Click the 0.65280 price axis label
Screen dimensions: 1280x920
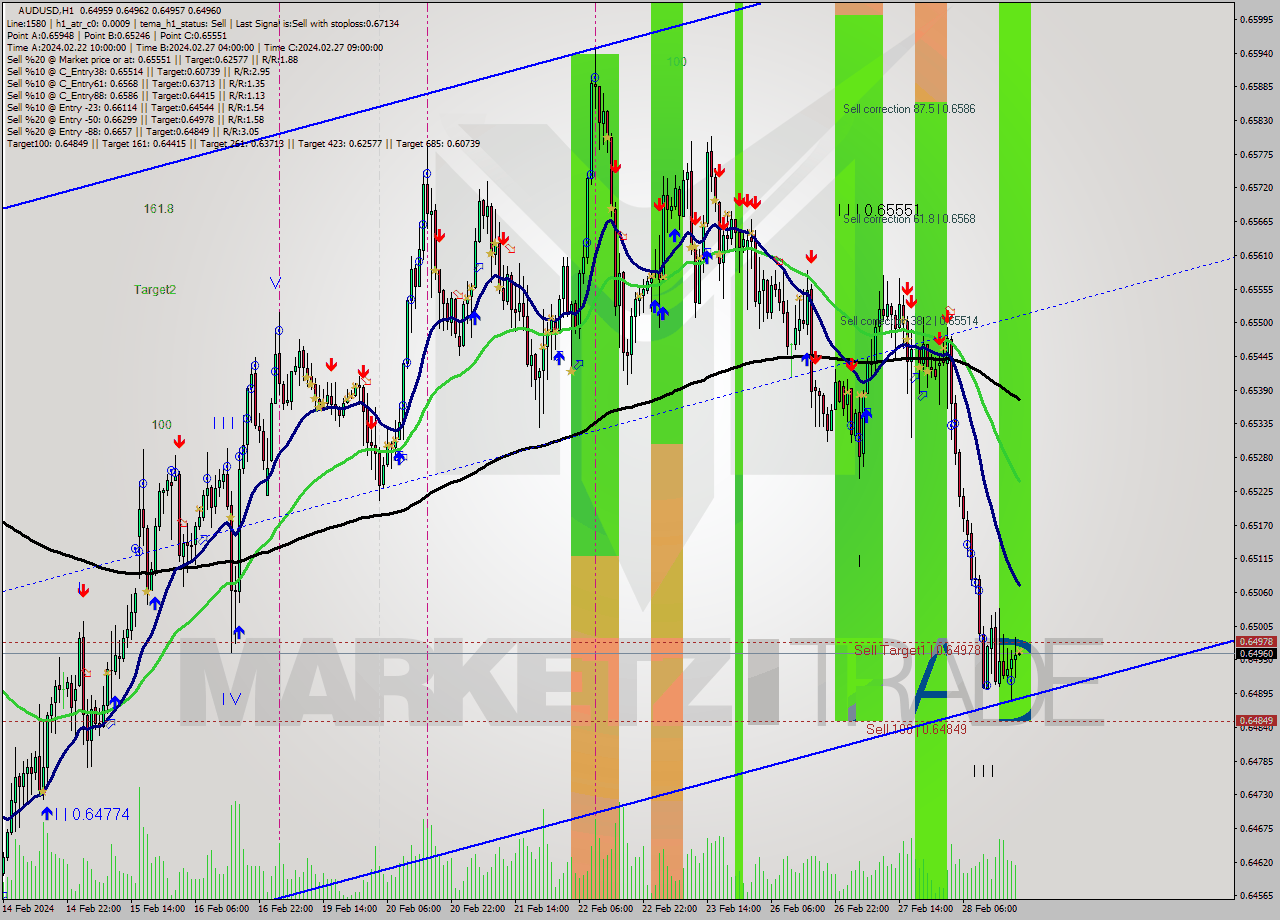(x=1256, y=458)
